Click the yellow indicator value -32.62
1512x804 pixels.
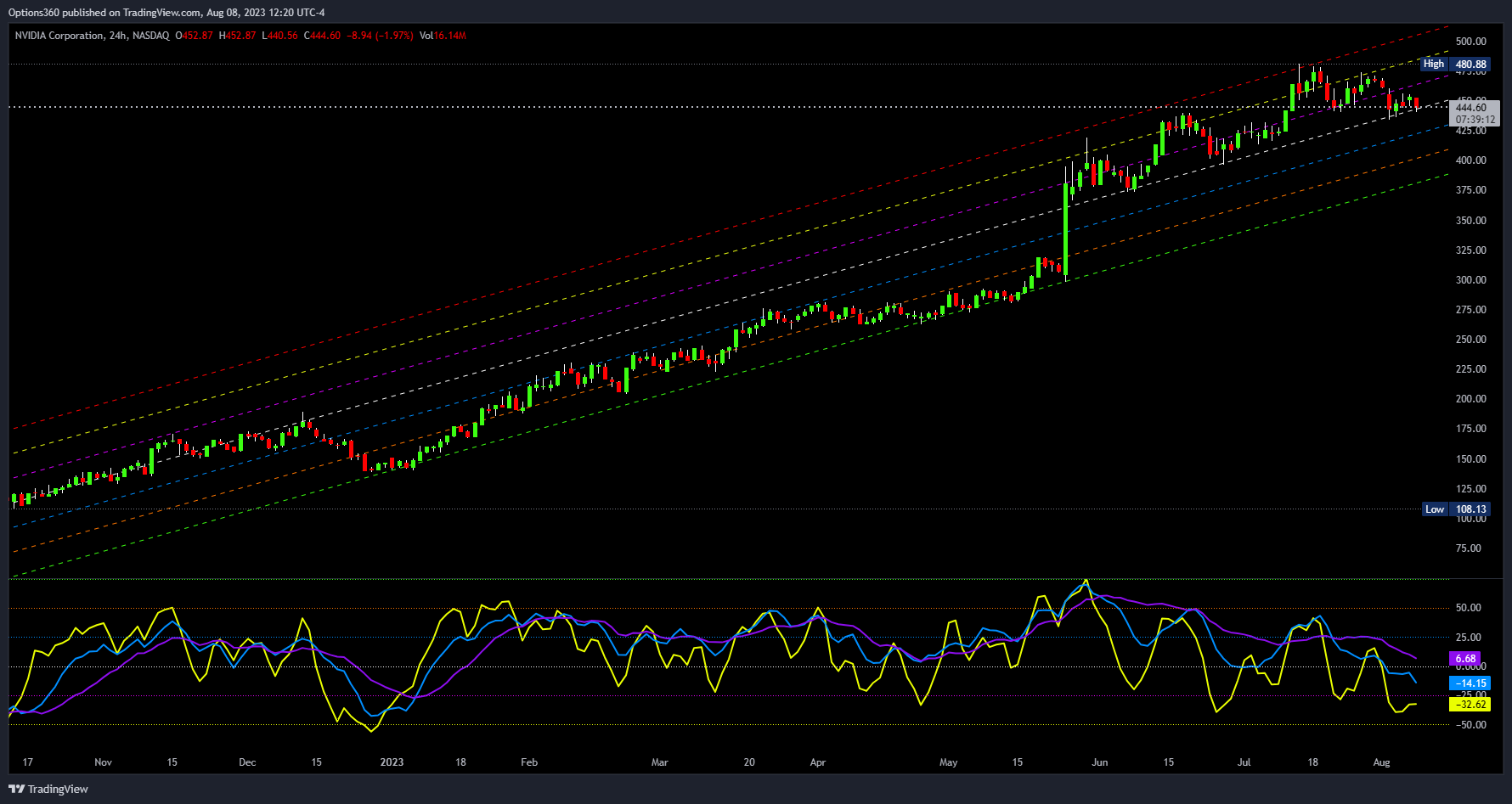[1470, 704]
